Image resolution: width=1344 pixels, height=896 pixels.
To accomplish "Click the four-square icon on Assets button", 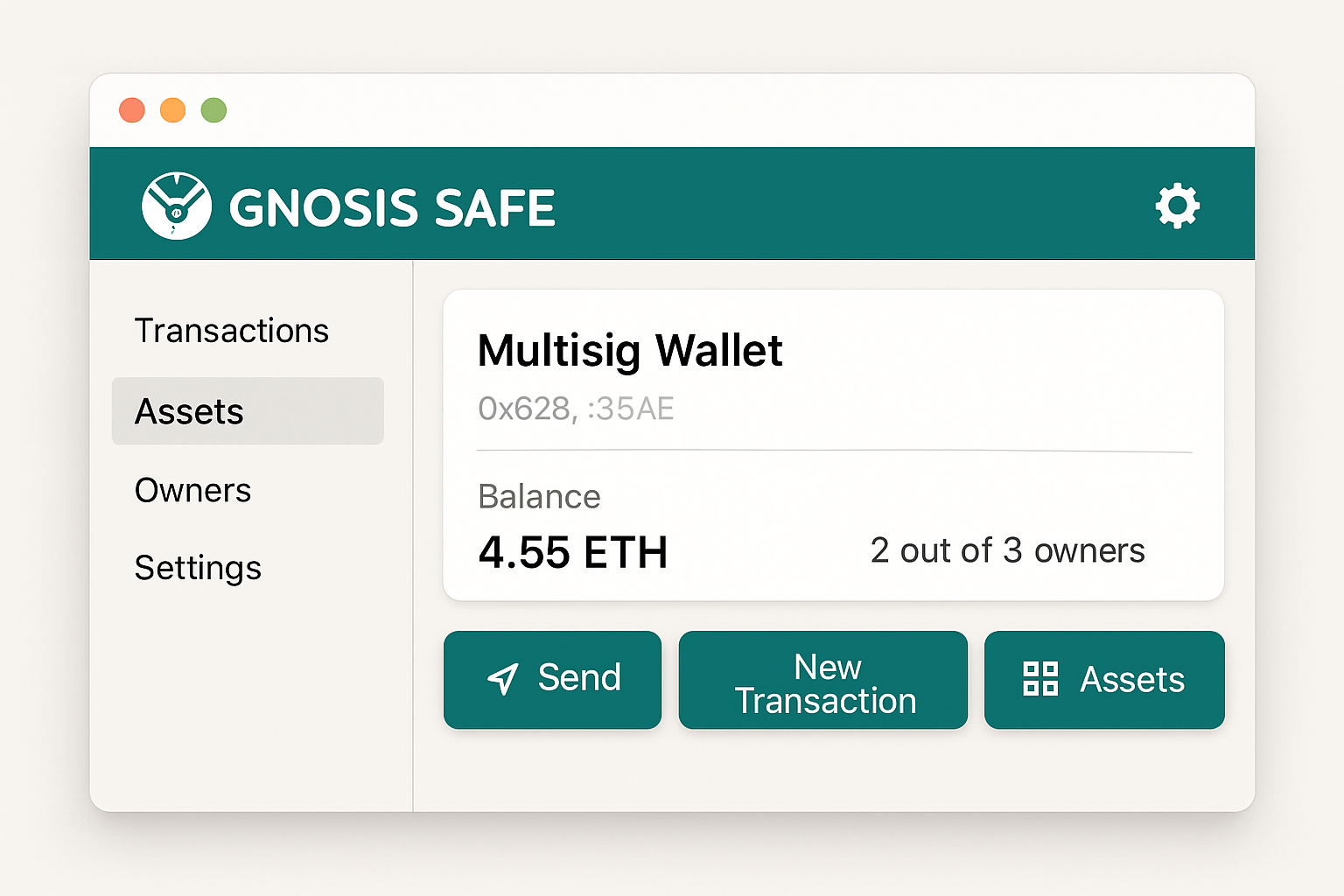I will point(1041,680).
